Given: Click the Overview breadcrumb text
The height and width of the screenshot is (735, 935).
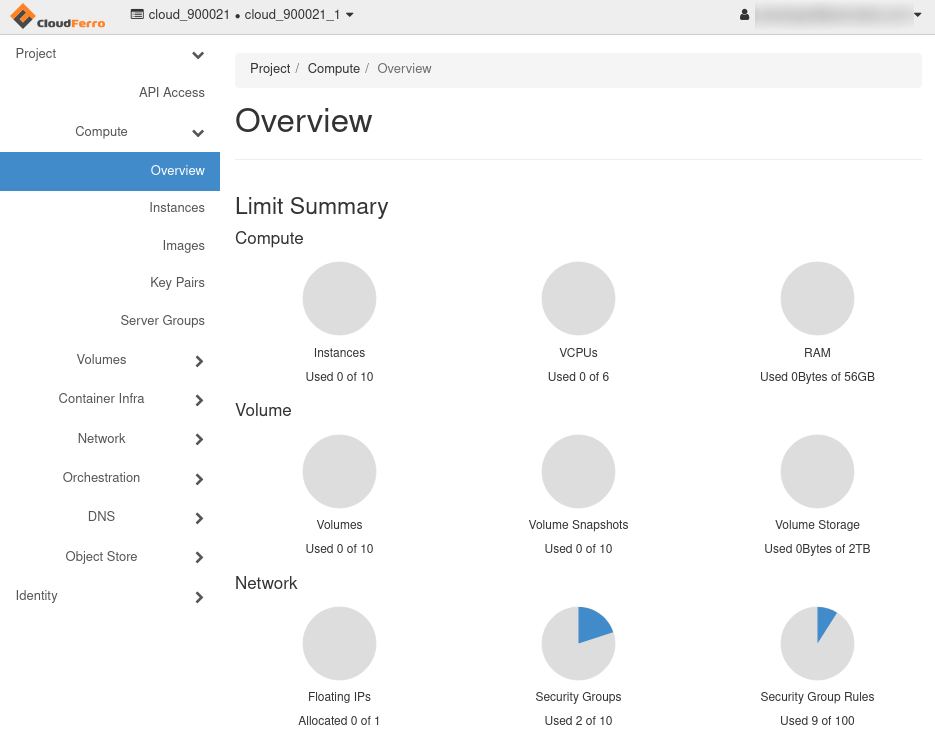Looking at the screenshot, I should (x=404, y=69).
